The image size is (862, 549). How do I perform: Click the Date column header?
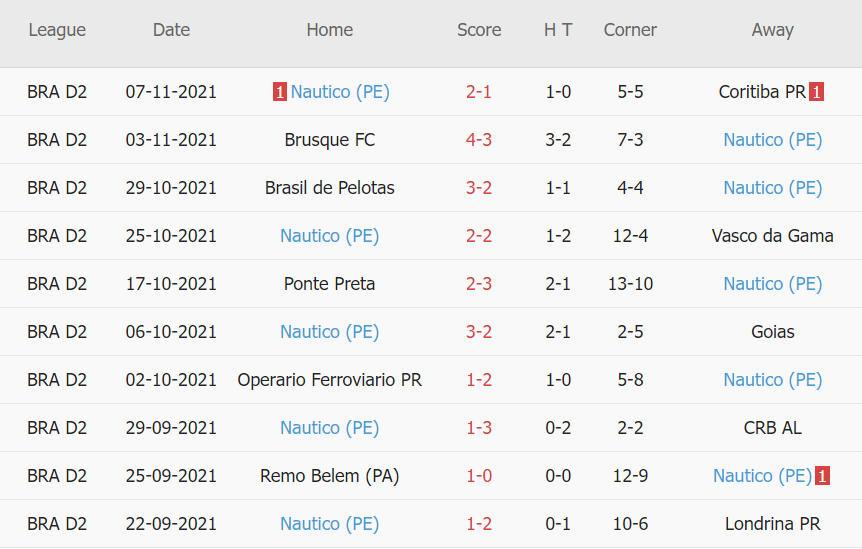click(171, 30)
